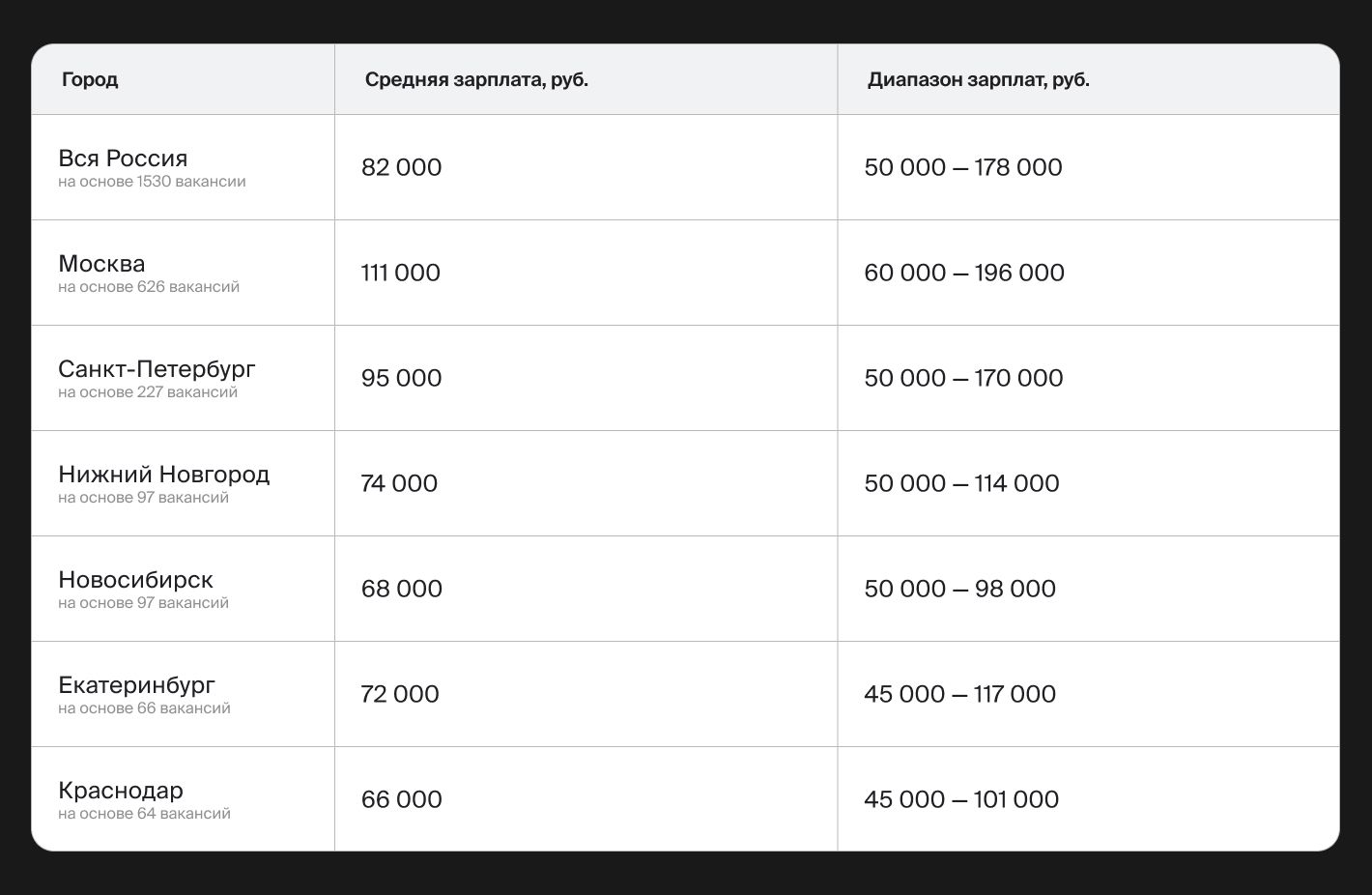
Task: Select the "Краснодар" city cell
Action: click(x=121, y=791)
